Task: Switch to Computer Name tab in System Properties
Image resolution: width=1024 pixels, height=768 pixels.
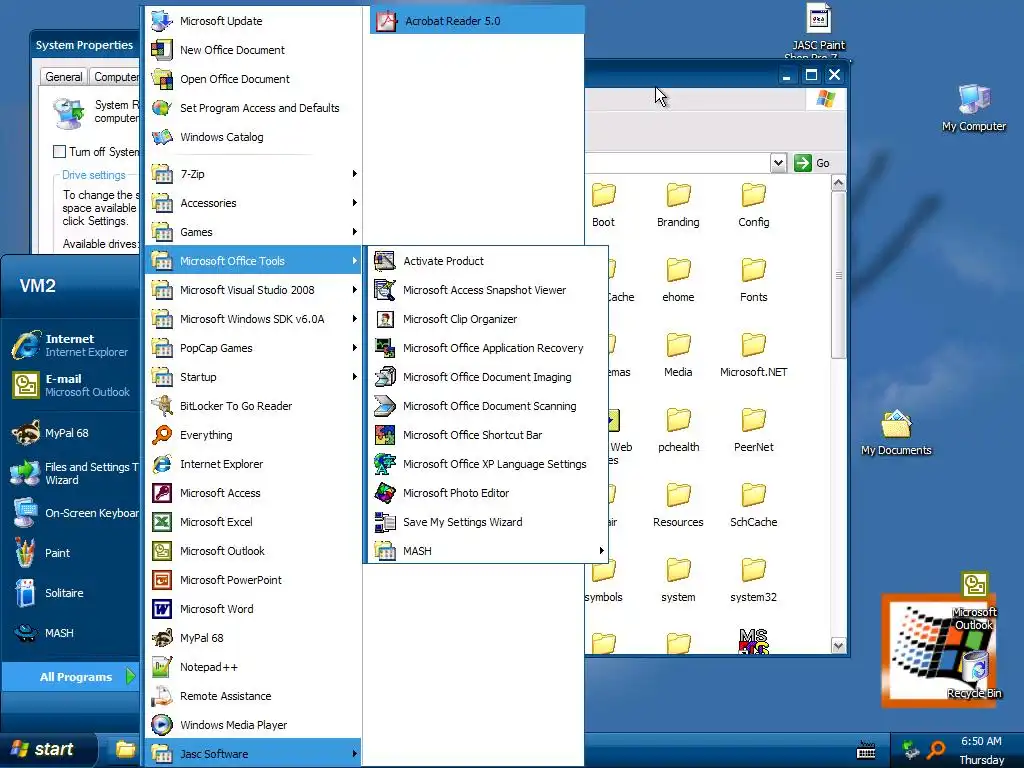Action: coord(116,76)
